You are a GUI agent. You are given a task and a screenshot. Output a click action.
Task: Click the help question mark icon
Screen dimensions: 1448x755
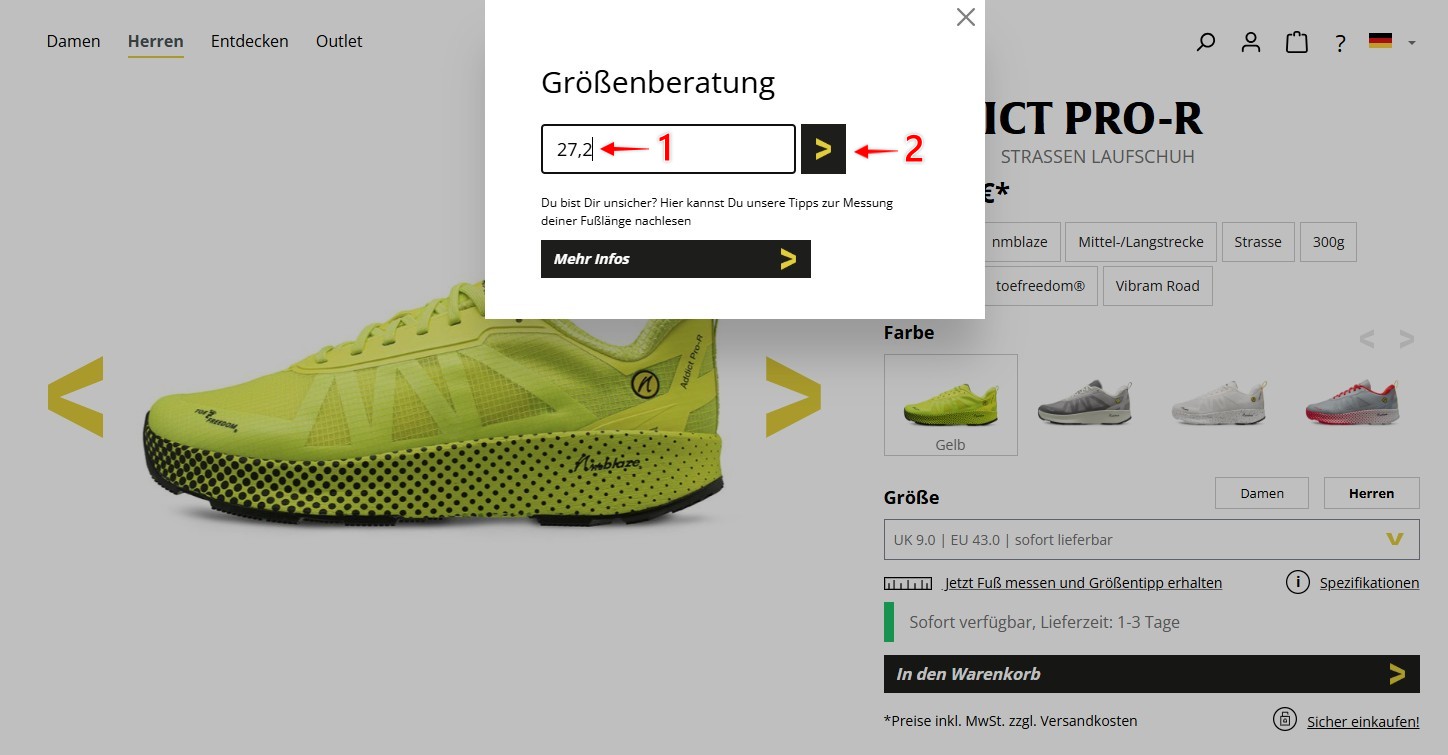pyautogui.click(x=1340, y=43)
